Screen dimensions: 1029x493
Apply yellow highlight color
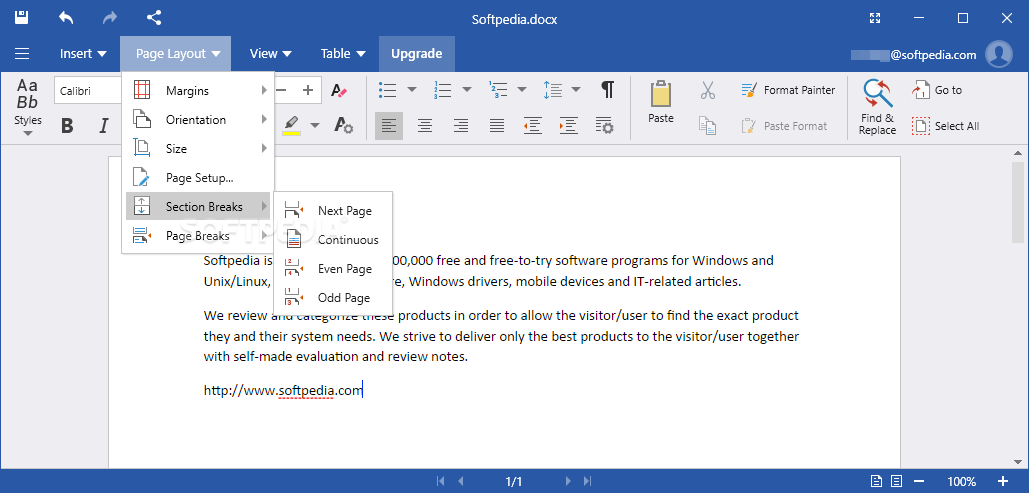(291, 125)
